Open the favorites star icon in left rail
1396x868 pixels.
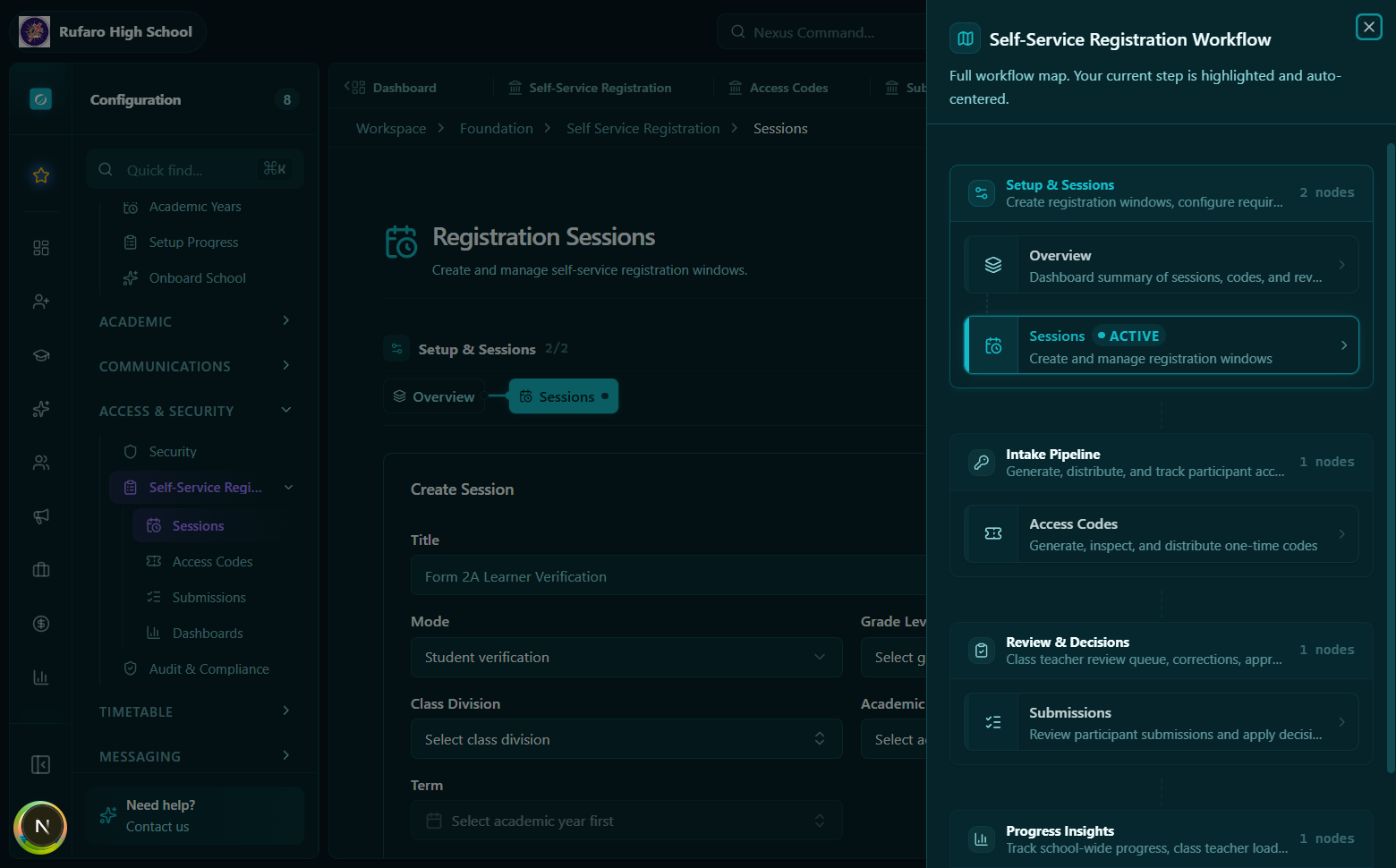41,175
